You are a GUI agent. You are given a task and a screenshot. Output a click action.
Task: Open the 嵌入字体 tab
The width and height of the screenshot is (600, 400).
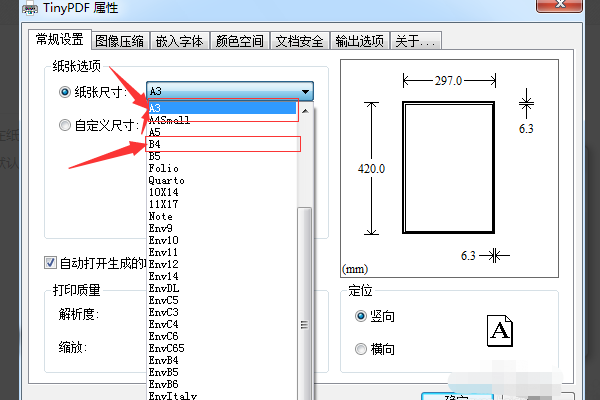179,41
